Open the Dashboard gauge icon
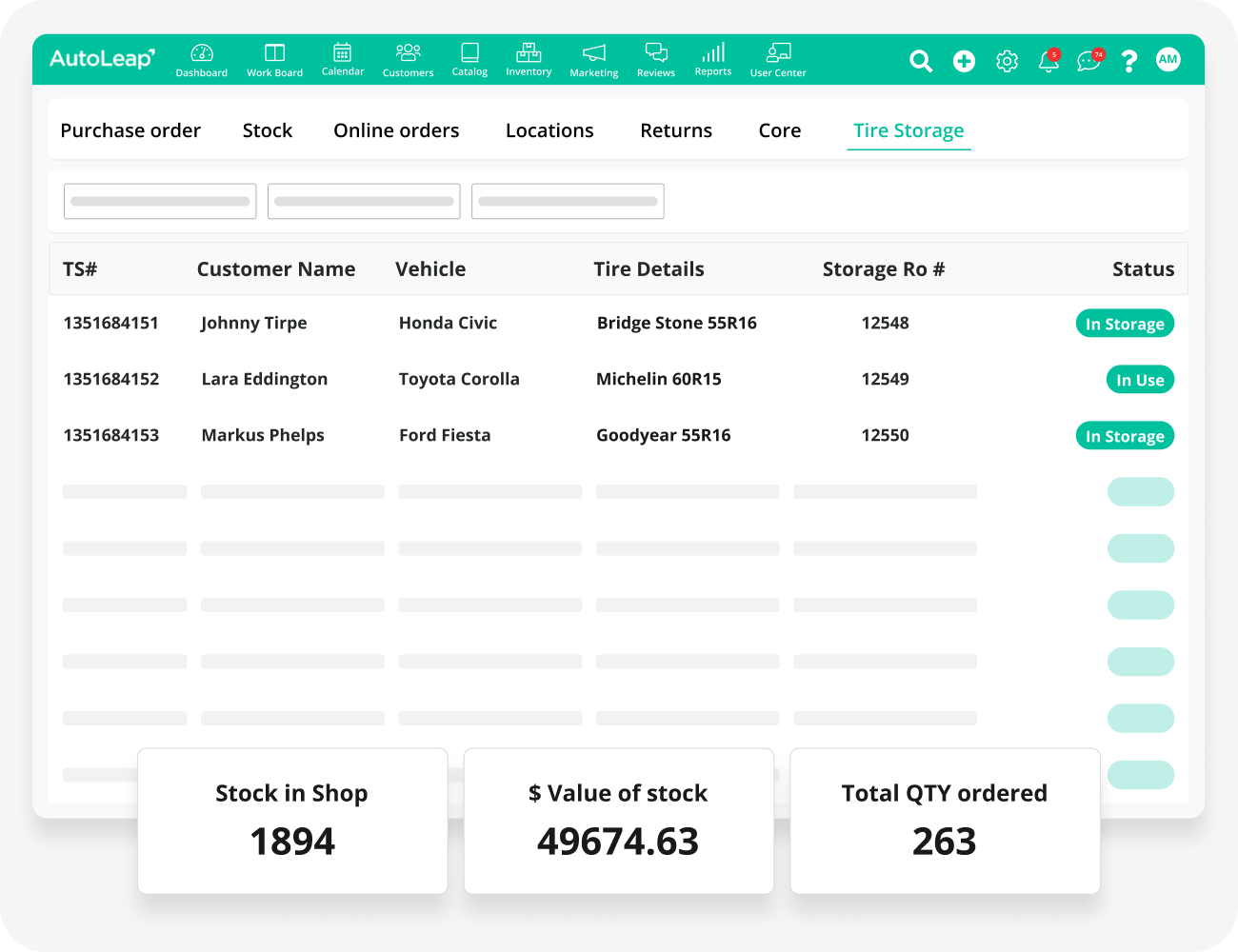This screenshot has width=1238, height=952. click(x=201, y=54)
